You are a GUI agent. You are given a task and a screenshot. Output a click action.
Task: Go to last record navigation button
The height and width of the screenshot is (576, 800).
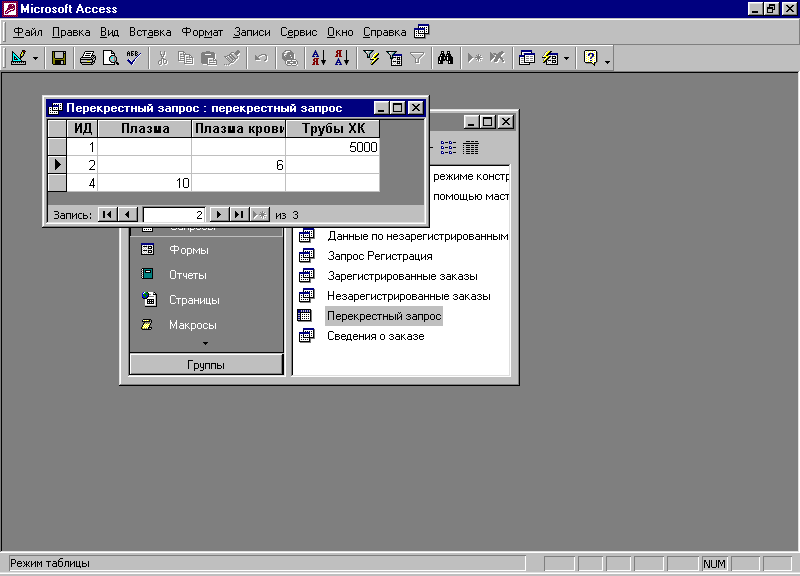click(x=239, y=214)
